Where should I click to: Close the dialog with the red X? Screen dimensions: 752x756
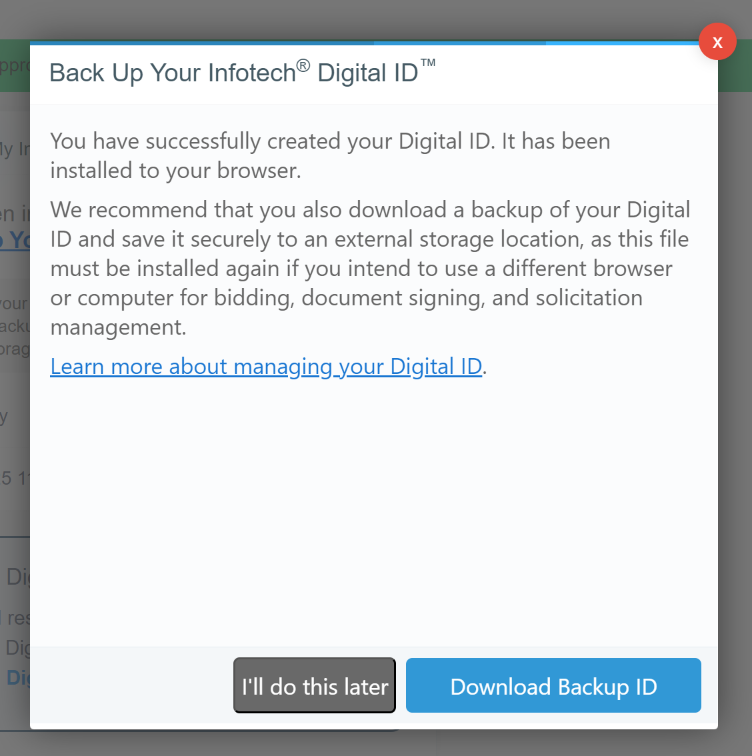pos(717,41)
